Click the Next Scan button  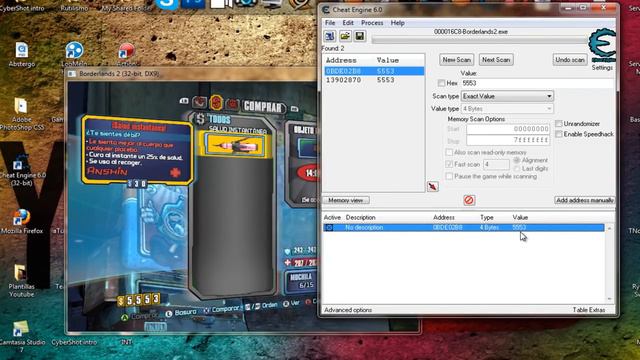coord(496,60)
